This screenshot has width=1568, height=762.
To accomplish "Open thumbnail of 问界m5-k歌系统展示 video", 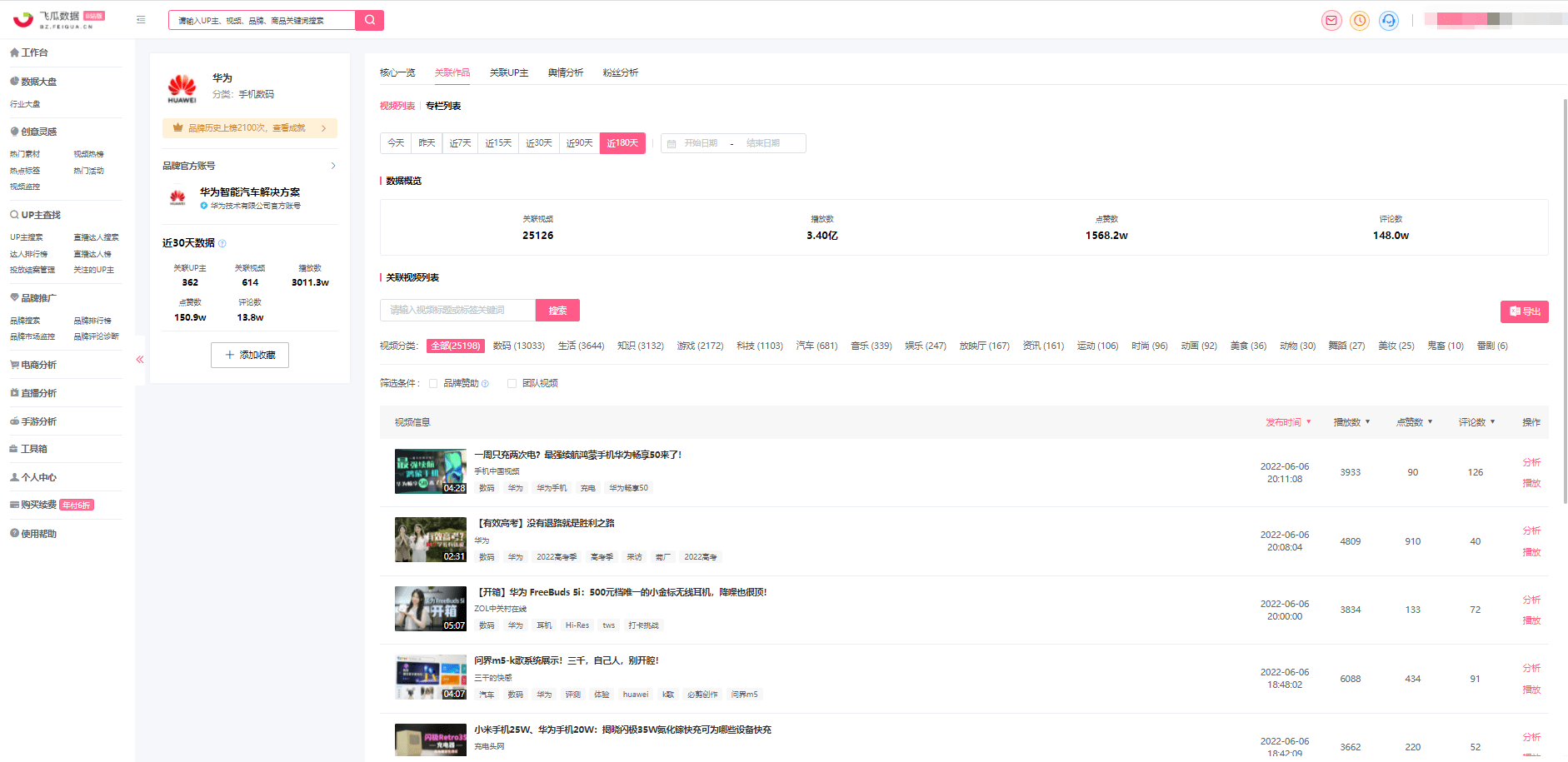I will point(430,677).
